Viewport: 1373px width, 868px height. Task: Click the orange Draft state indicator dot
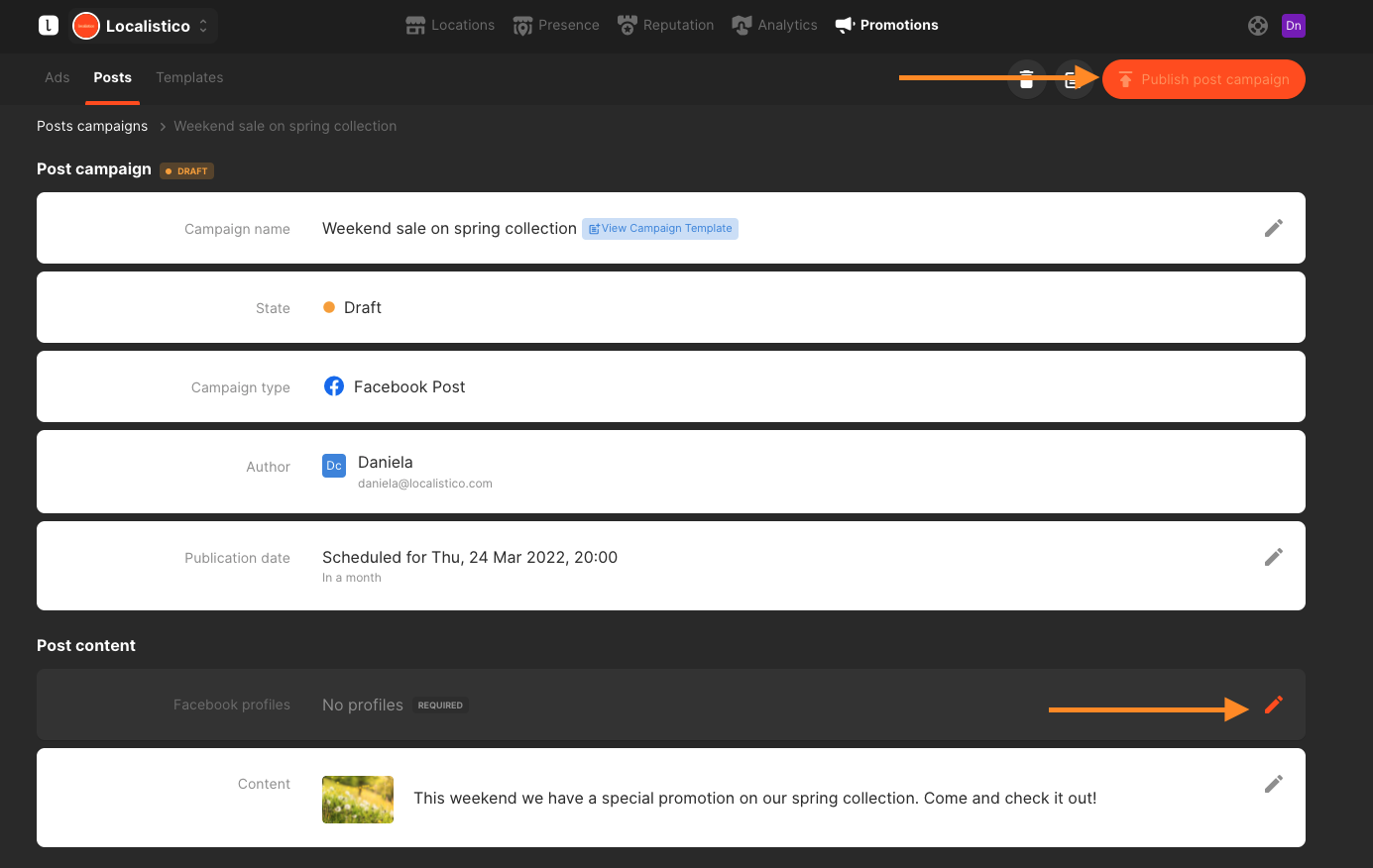329,307
